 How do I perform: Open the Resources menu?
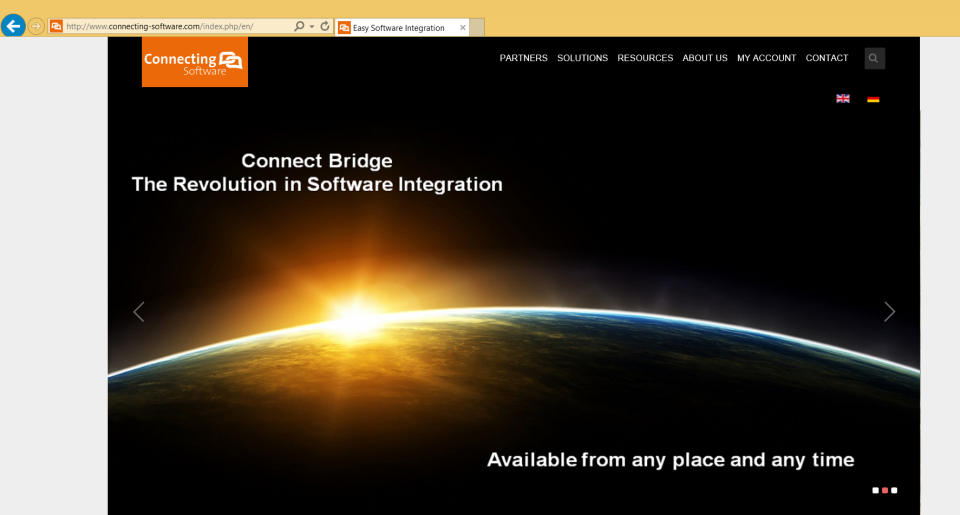click(x=645, y=58)
